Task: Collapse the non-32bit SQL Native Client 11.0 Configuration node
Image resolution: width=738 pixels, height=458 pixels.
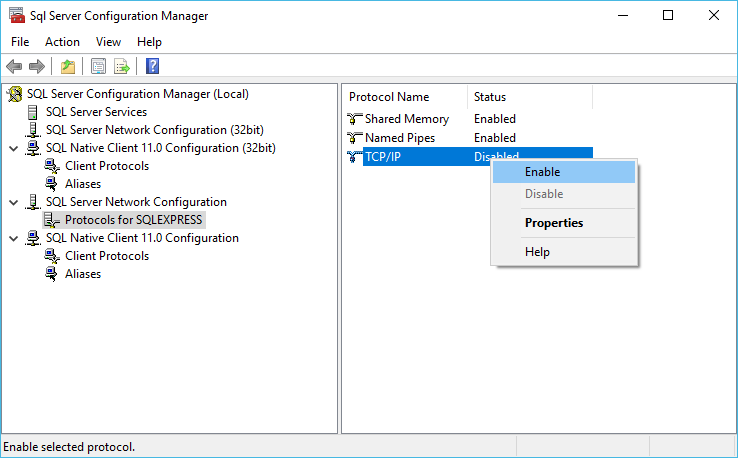Action: tap(14, 238)
